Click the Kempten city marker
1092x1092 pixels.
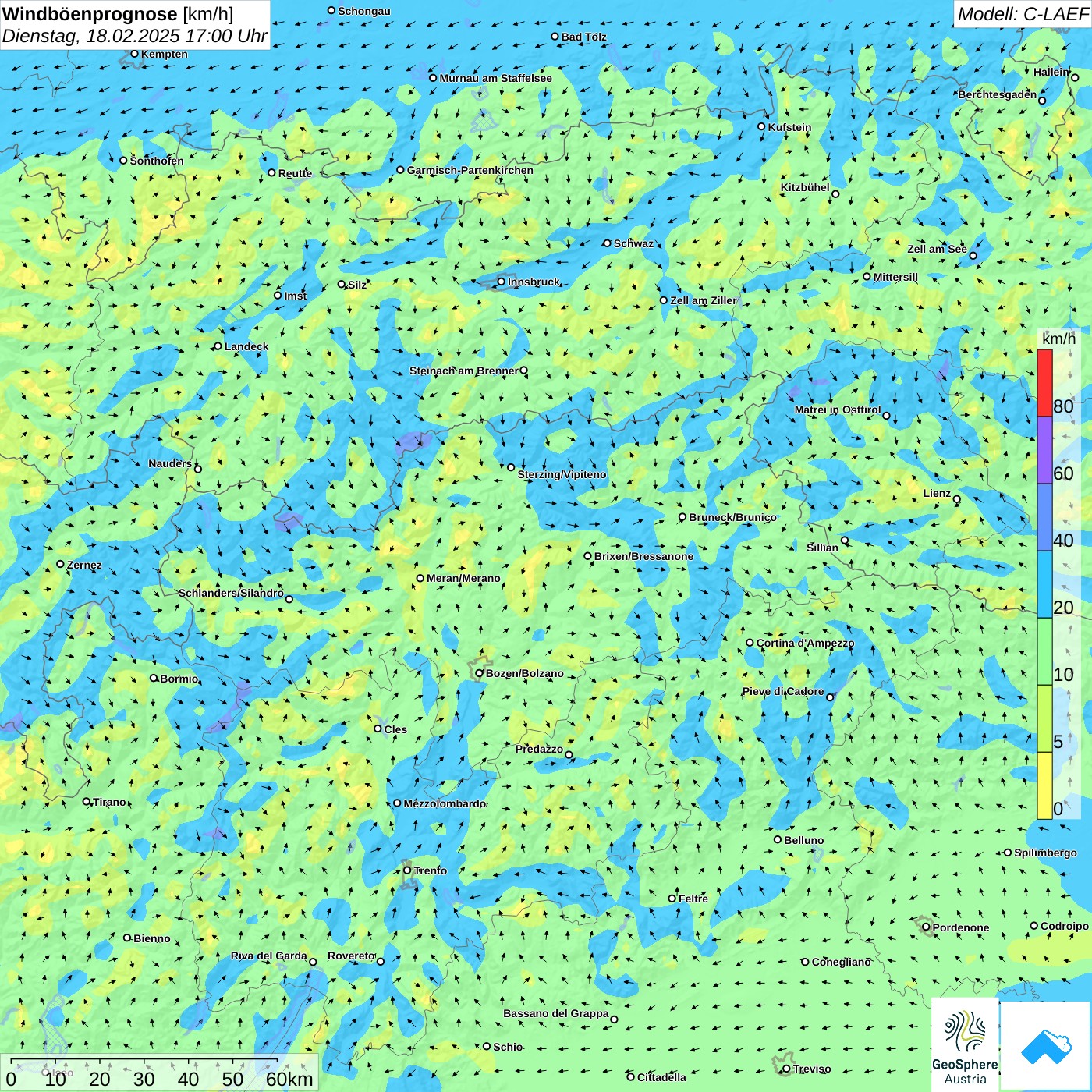[134, 54]
